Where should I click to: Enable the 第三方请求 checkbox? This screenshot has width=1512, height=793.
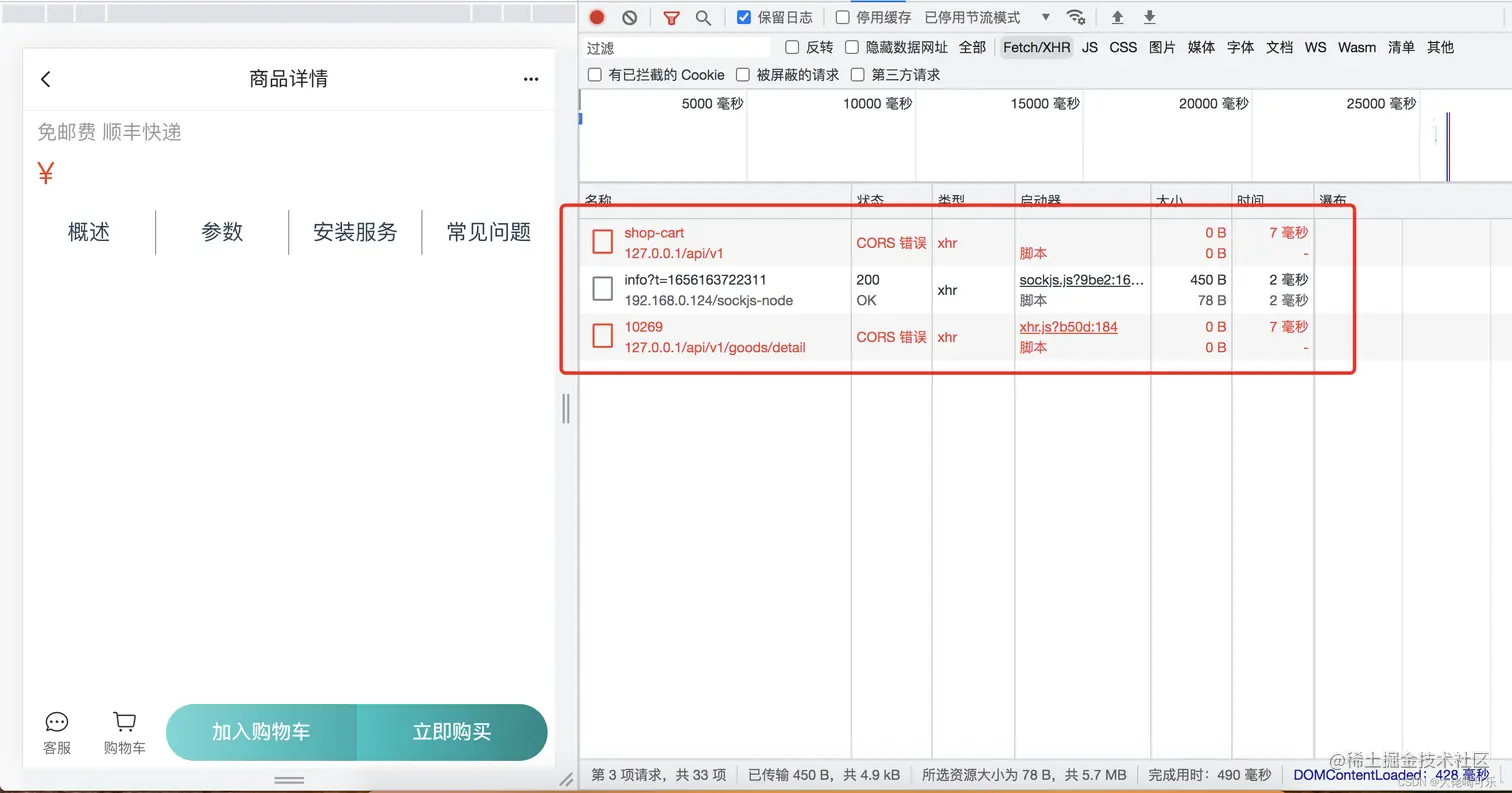pyautogui.click(x=858, y=74)
